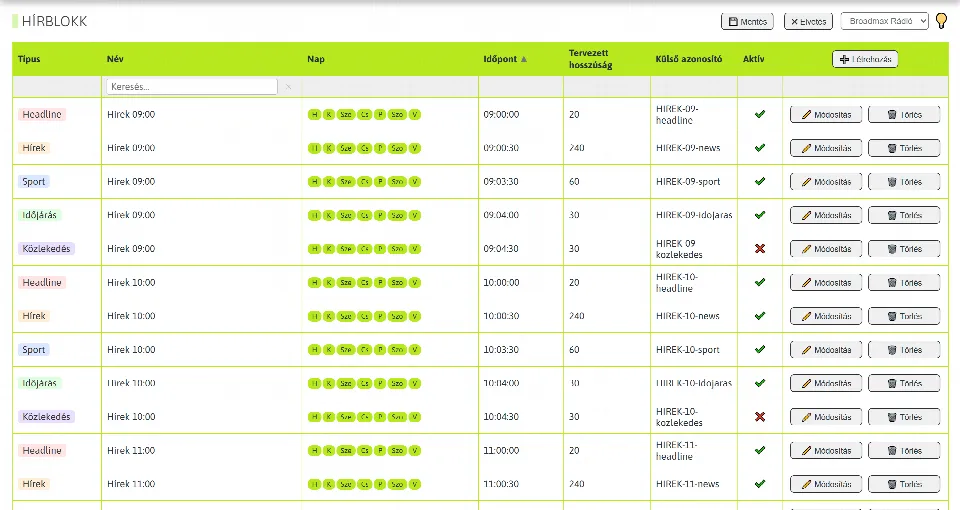Image resolution: width=960 pixels, height=510 pixels.
Task: Toggle the Cs day pill in the 11:00:00 row
Action: click(364, 451)
